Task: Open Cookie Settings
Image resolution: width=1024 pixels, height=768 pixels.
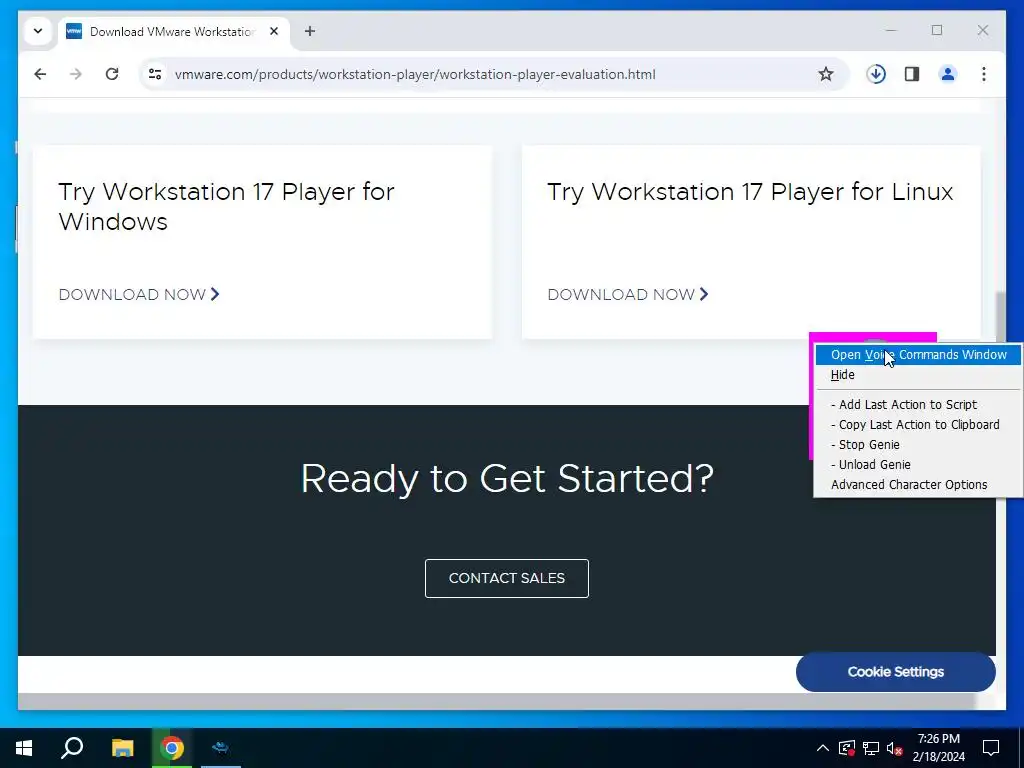Action: click(x=895, y=671)
